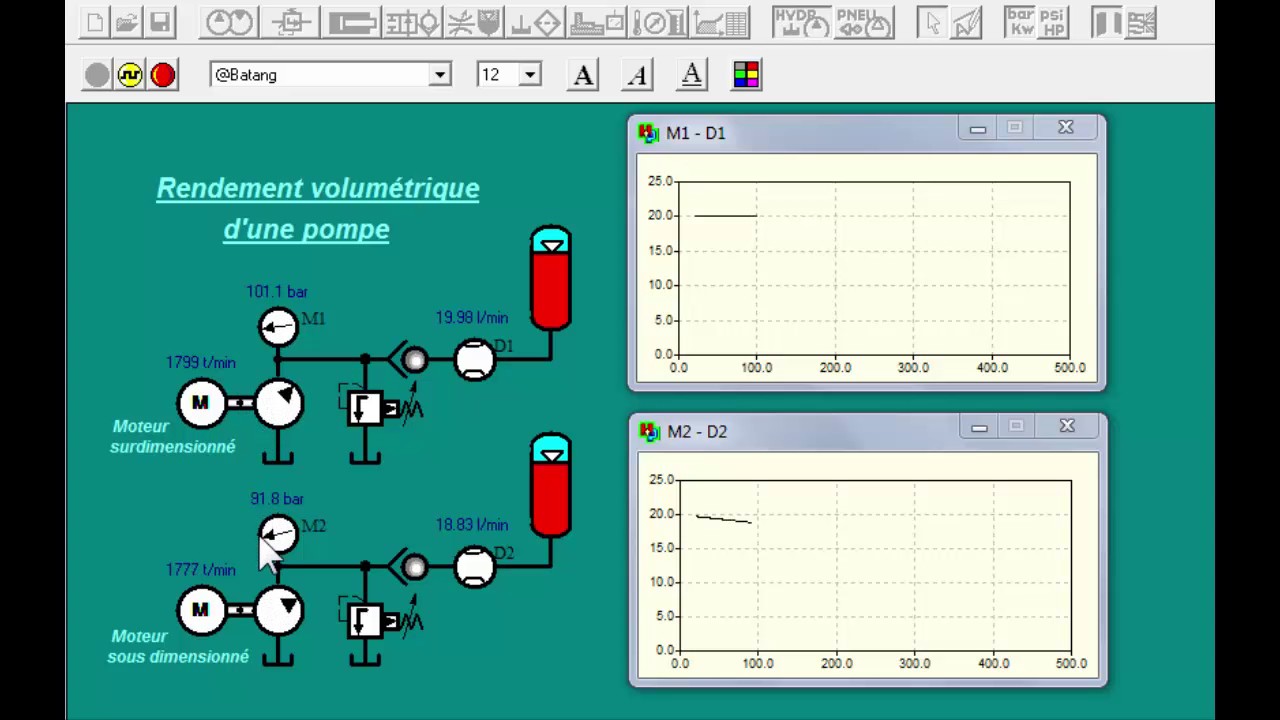Select the lower electric motor M symbol
1280x720 pixels.
[x=201, y=610]
